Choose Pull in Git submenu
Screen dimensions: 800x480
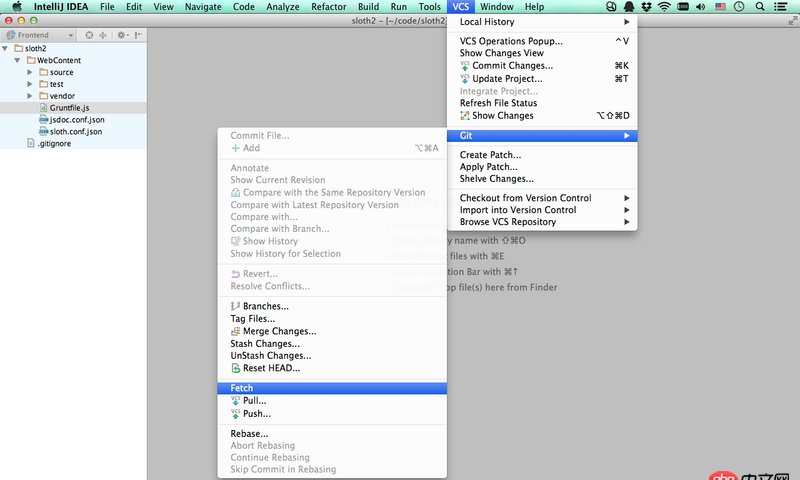[x=332, y=401]
